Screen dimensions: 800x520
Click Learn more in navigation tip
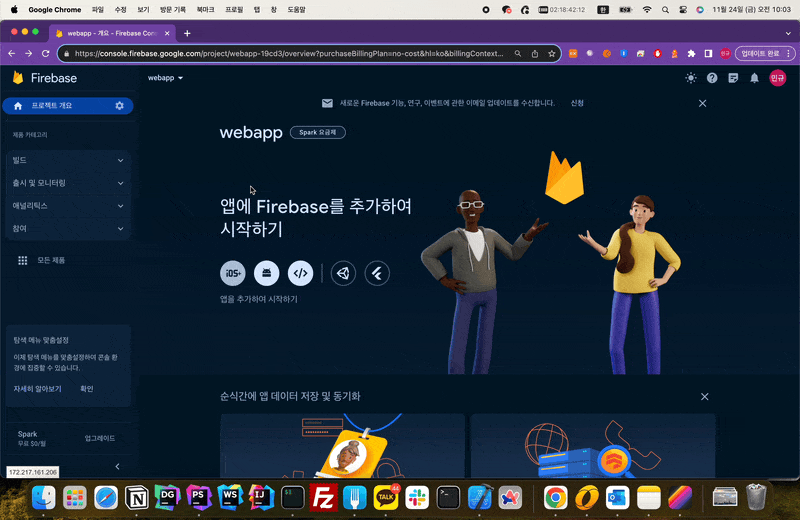click(x=37, y=389)
